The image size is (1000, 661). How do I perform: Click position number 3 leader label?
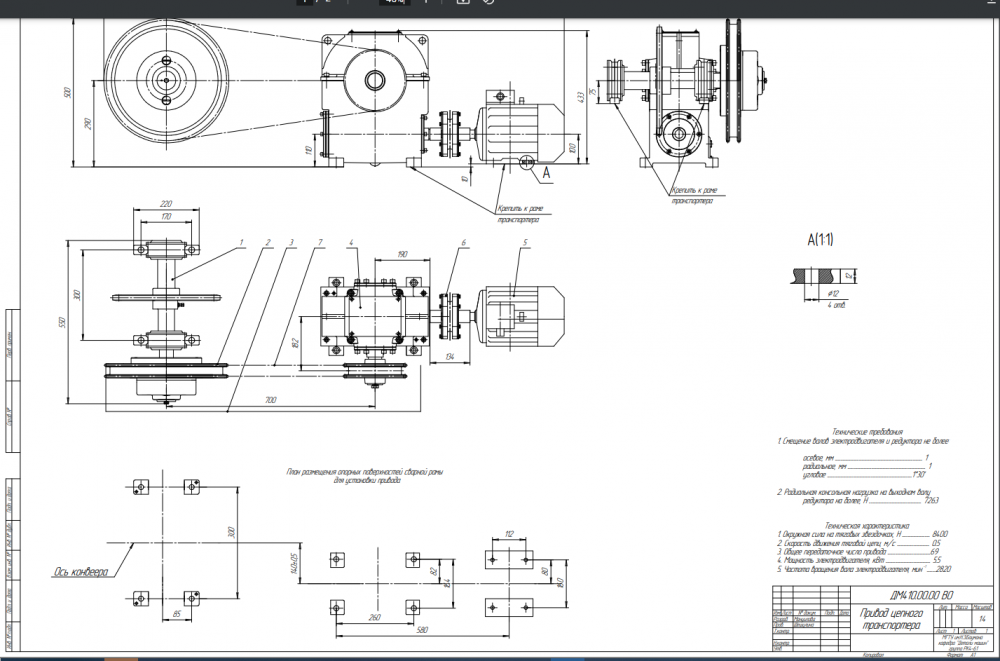point(291,242)
